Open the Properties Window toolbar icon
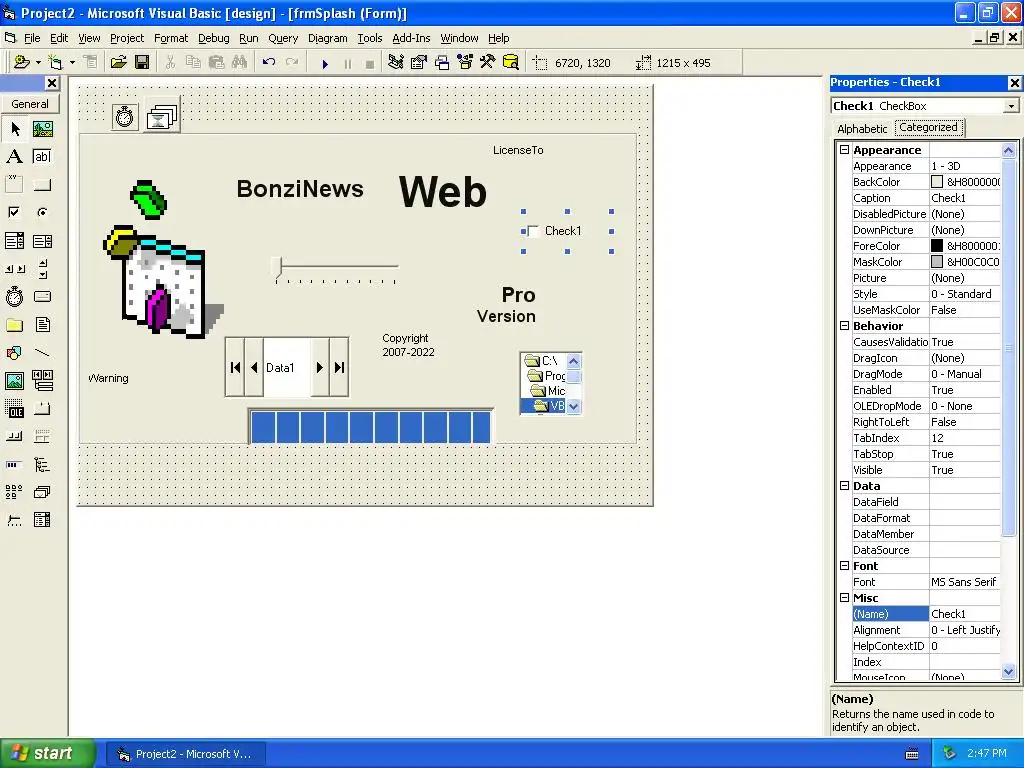1024x768 pixels. tap(419, 63)
